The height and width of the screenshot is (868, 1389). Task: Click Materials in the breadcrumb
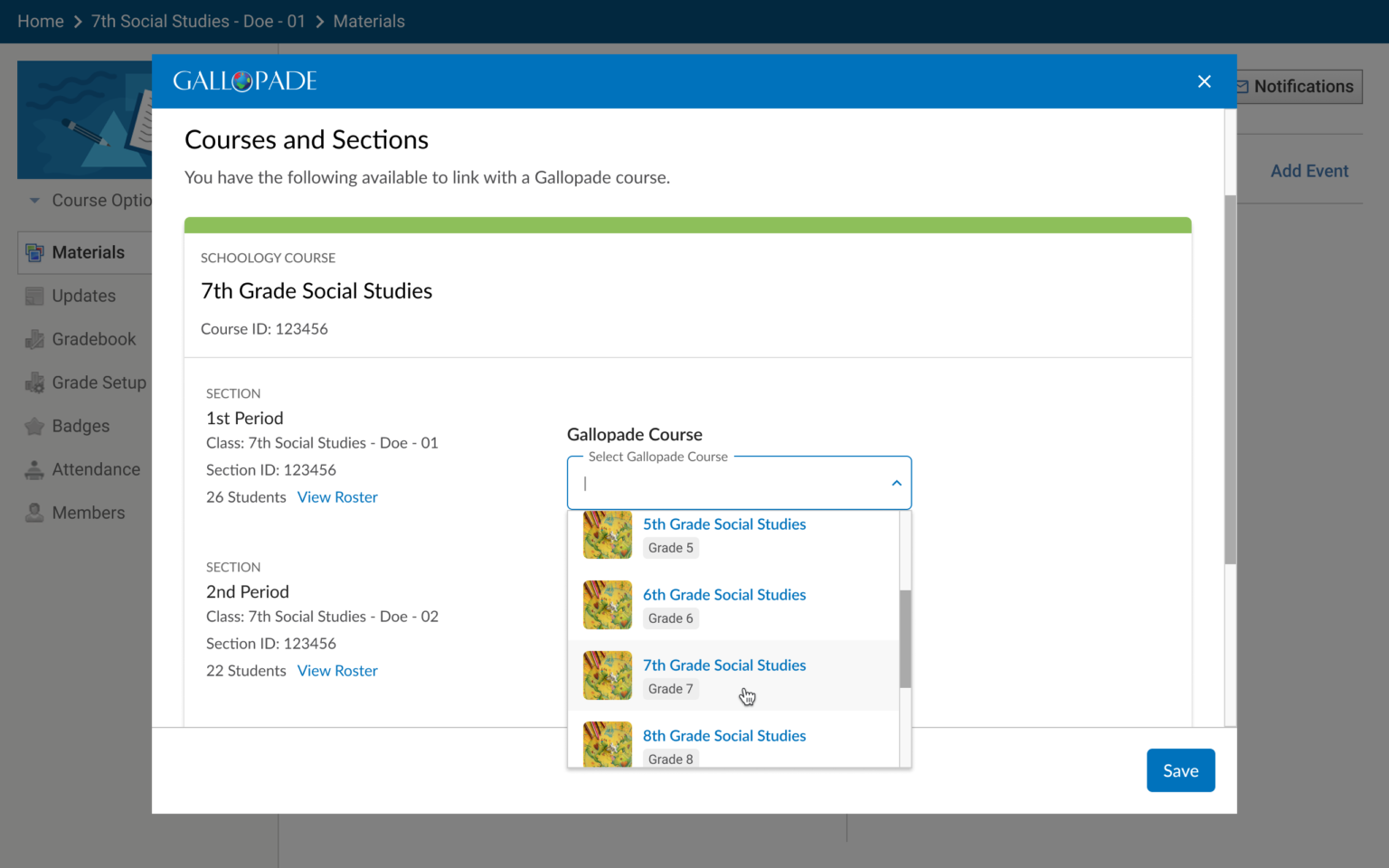tap(369, 21)
